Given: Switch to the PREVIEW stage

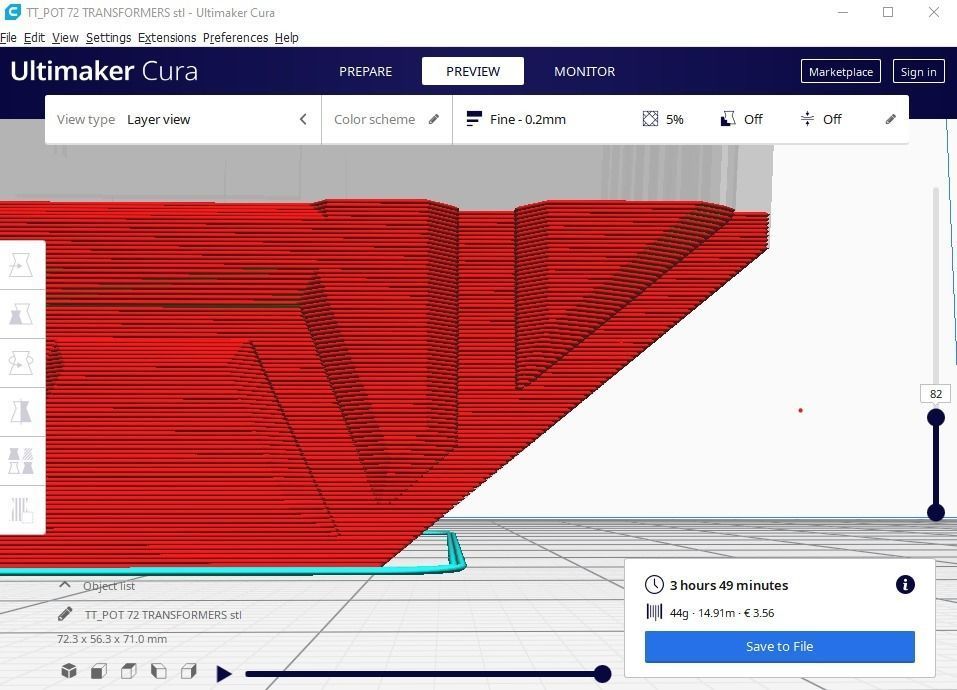Looking at the screenshot, I should click(473, 71).
